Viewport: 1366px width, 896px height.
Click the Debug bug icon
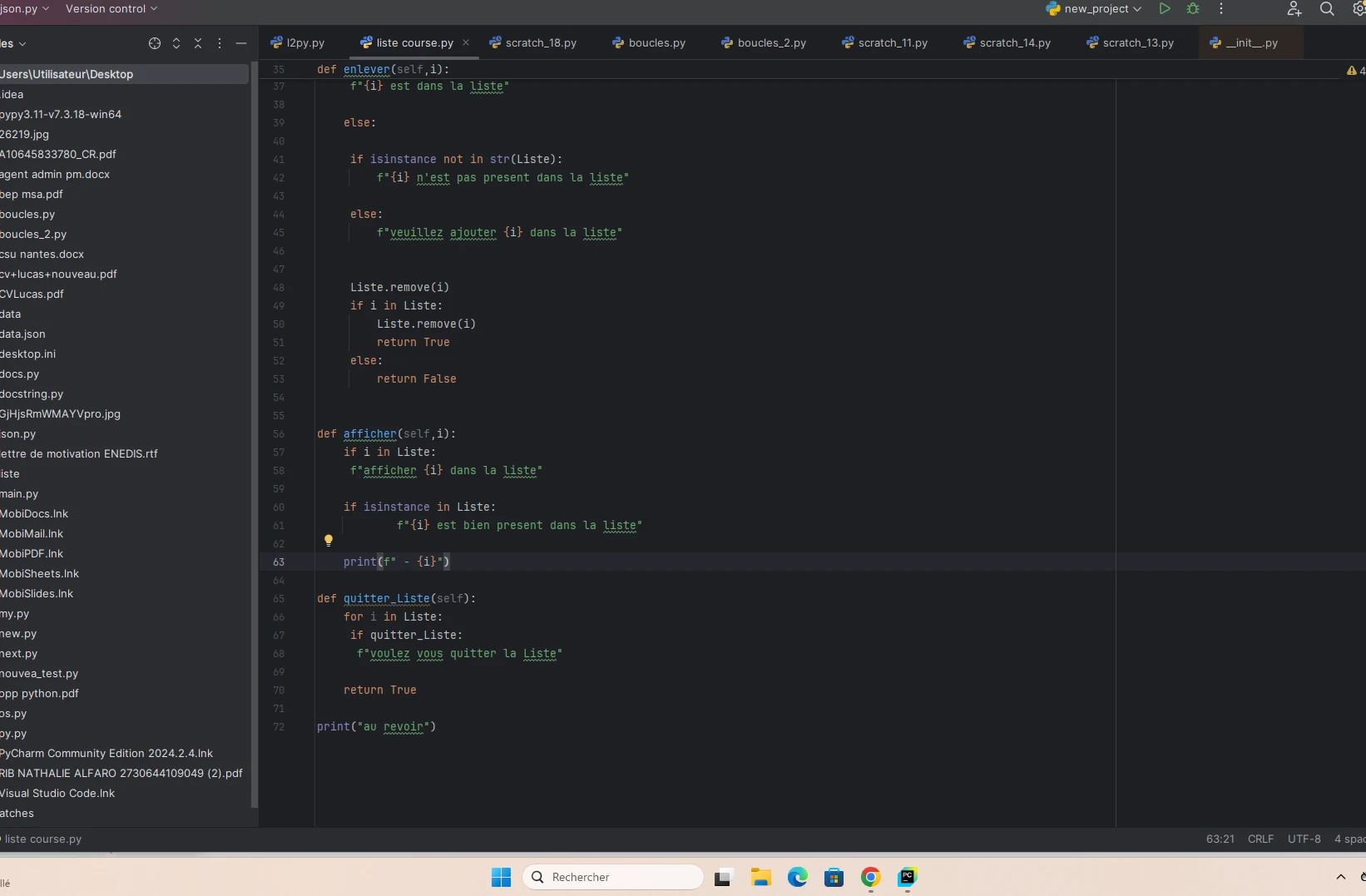click(1193, 9)
